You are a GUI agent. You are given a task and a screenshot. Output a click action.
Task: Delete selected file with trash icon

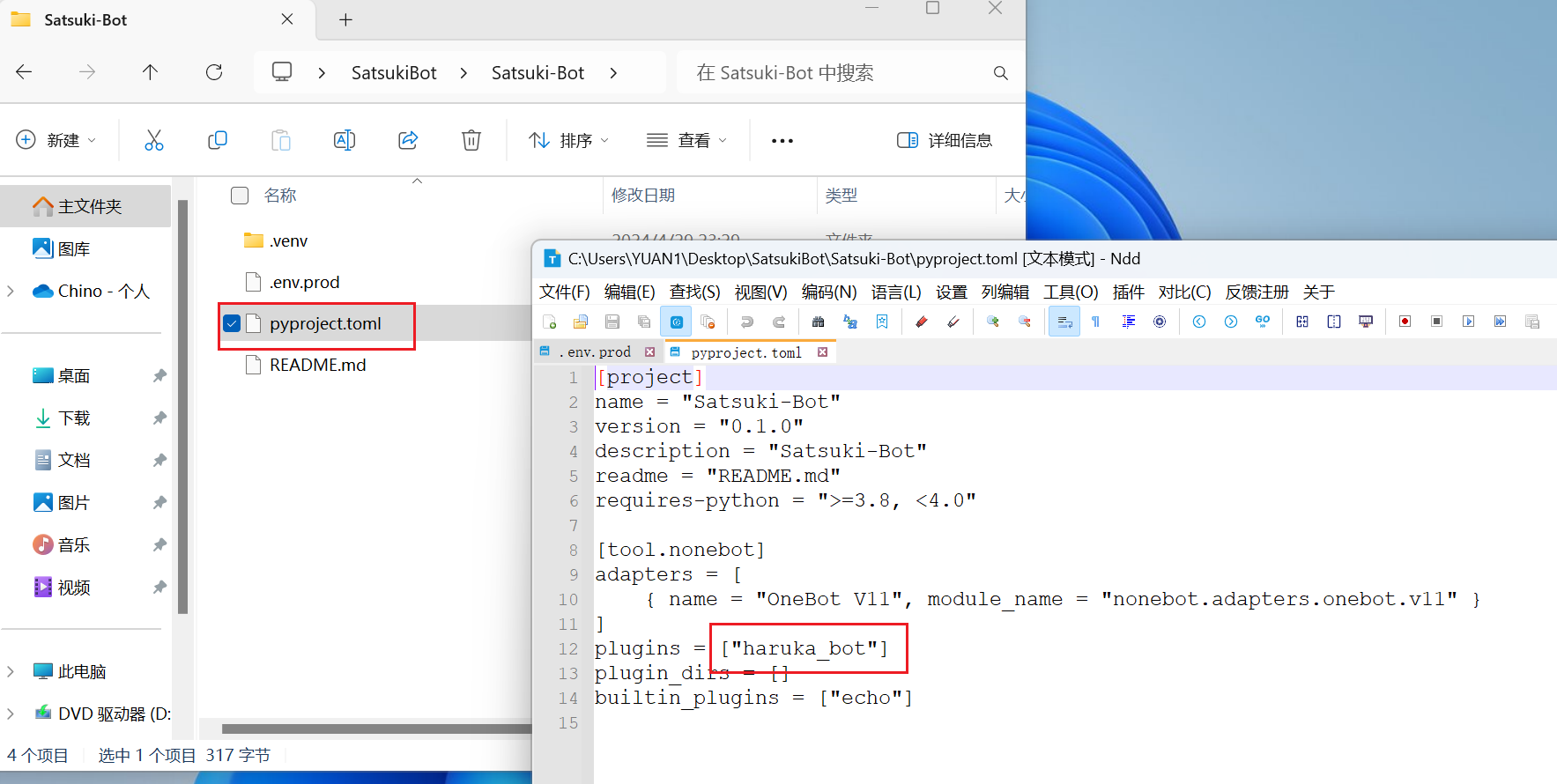[x=471, y=140]
